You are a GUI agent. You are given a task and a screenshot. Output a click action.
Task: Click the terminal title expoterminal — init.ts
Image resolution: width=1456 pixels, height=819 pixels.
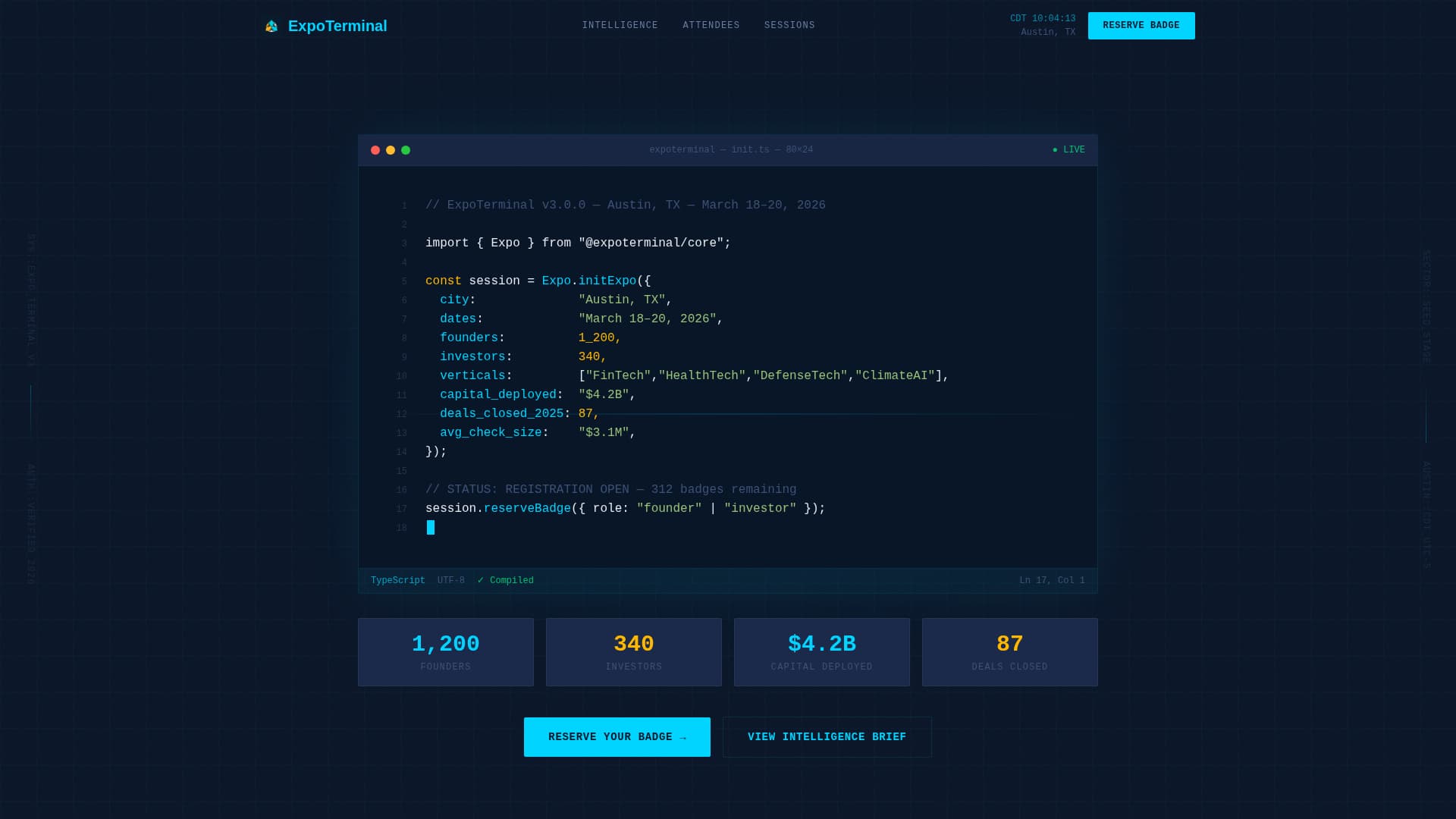click(x=731, y=150)
